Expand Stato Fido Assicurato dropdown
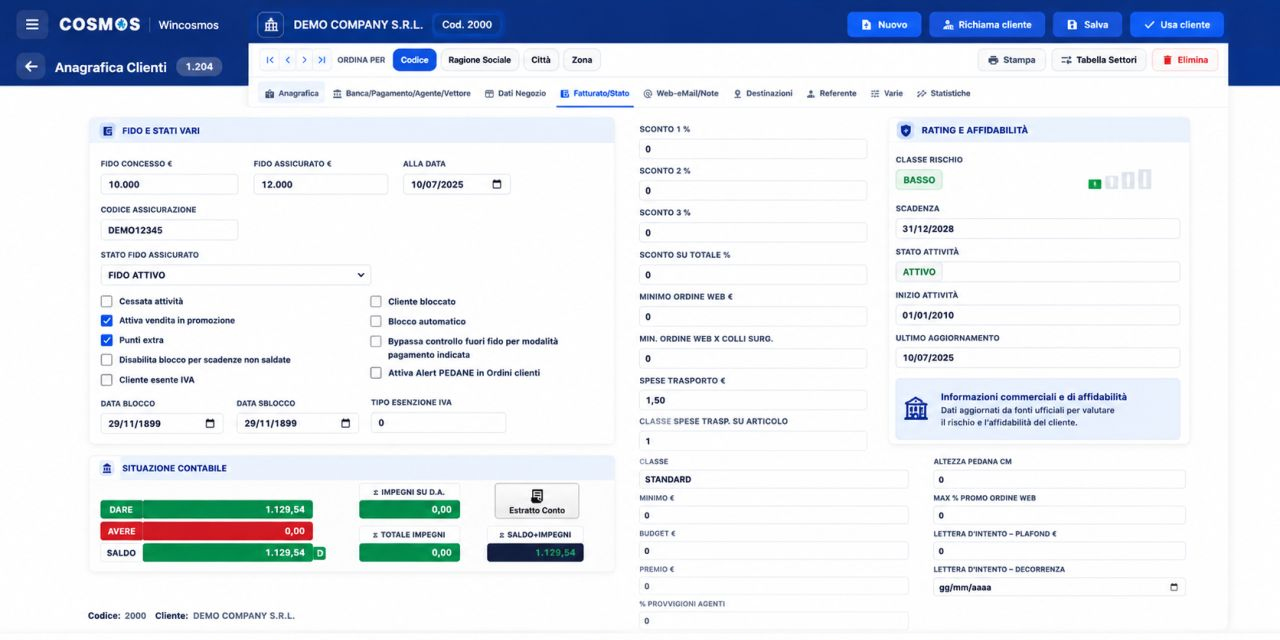The width and height of the screenshot is (1280, 640). click(236, 275)
